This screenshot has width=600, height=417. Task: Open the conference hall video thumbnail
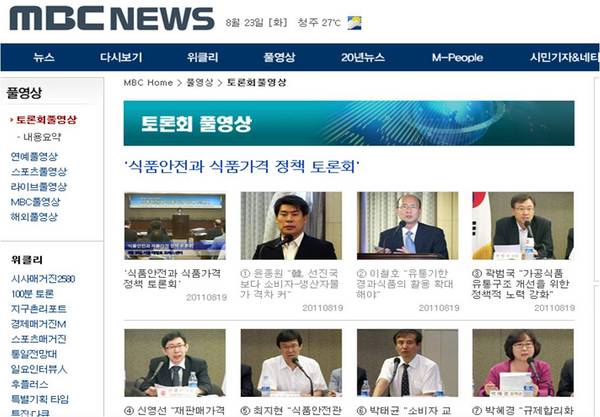pyautogui.click(x=175, y=226)
